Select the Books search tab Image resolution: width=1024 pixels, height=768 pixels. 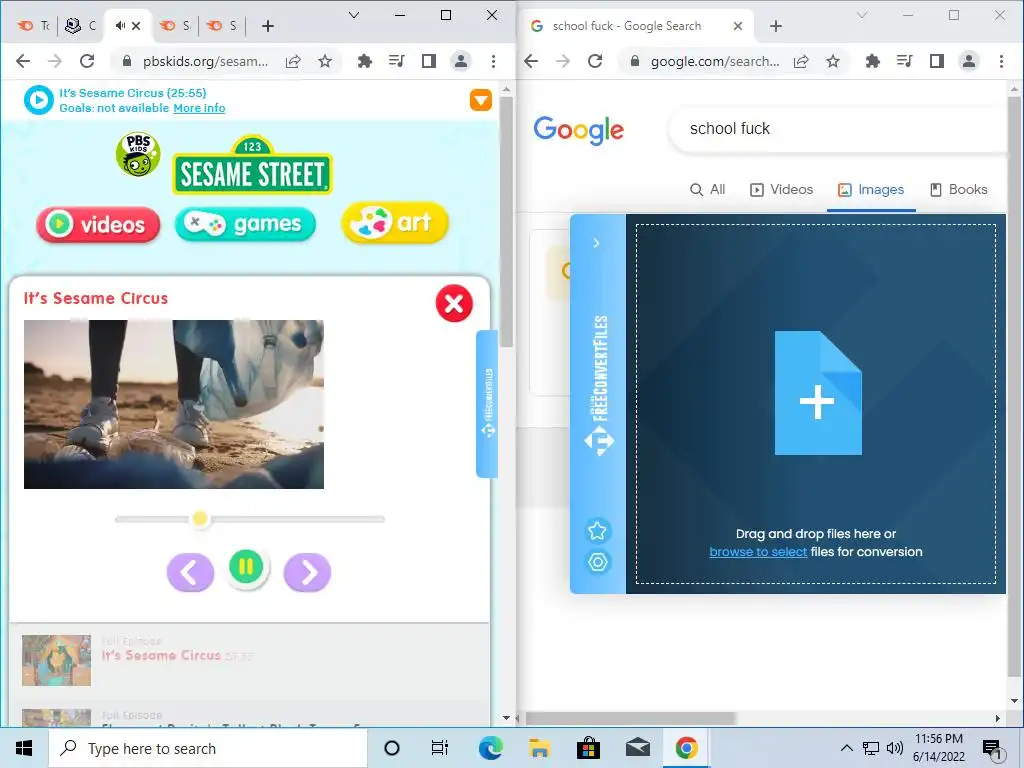coord(959,189)
